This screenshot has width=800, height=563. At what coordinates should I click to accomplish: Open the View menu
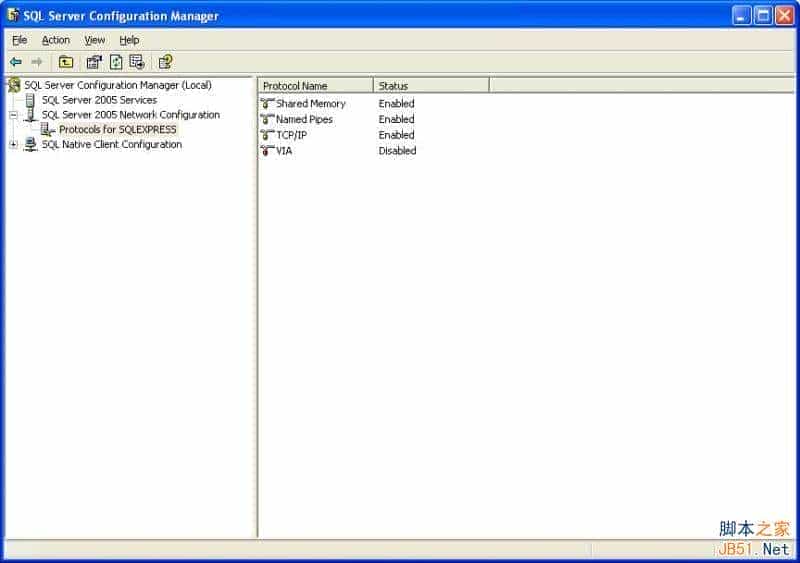tap(94, 40)
